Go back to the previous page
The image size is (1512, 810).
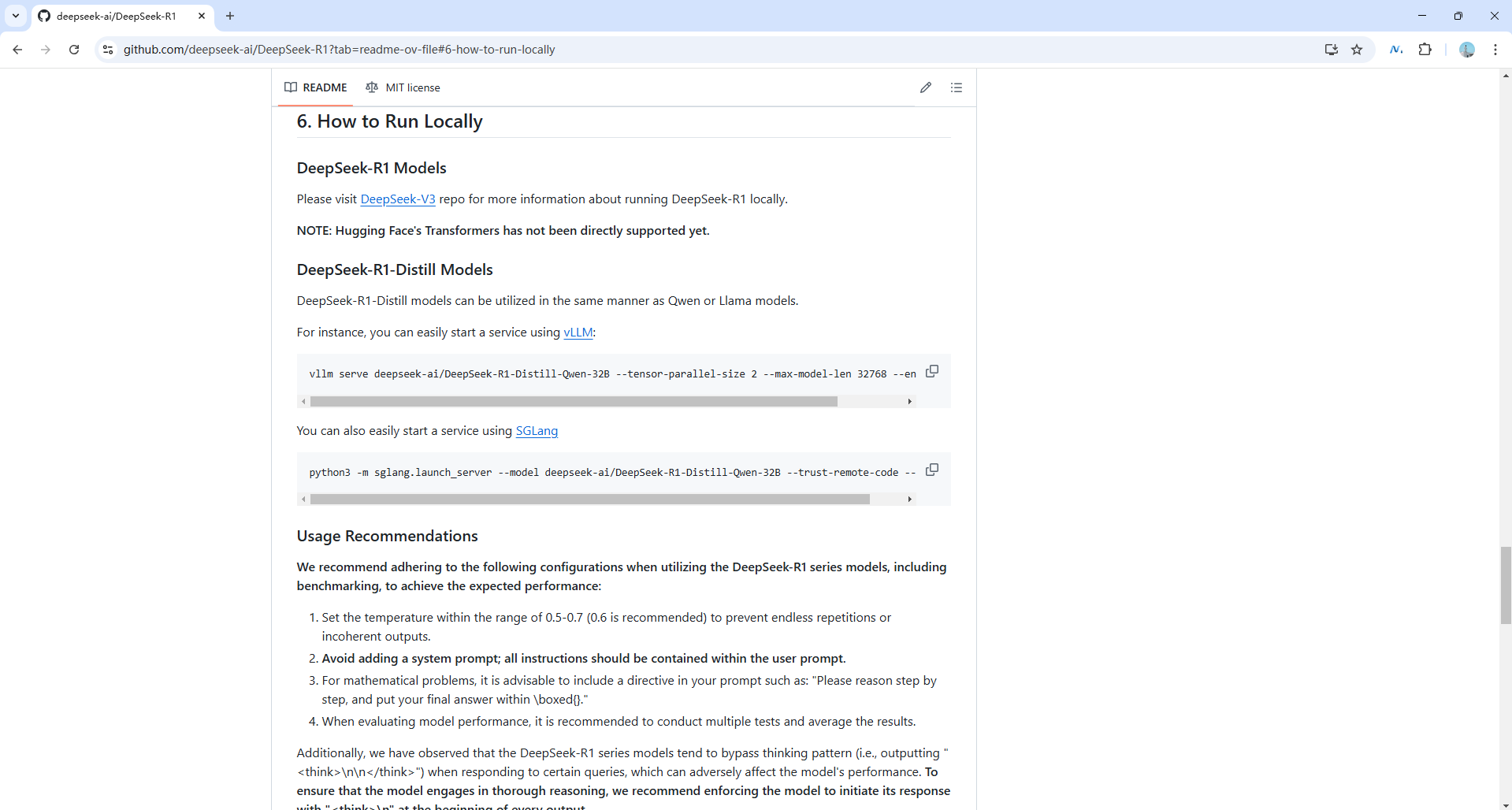pyautogui.click(x=17, y=50)
